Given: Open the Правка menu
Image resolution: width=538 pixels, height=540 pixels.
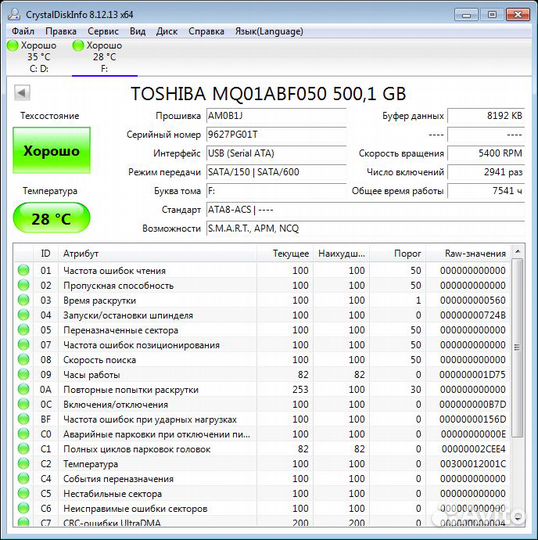Looking at the screenshot, I should pyautogui.click(x=61, y=31).
